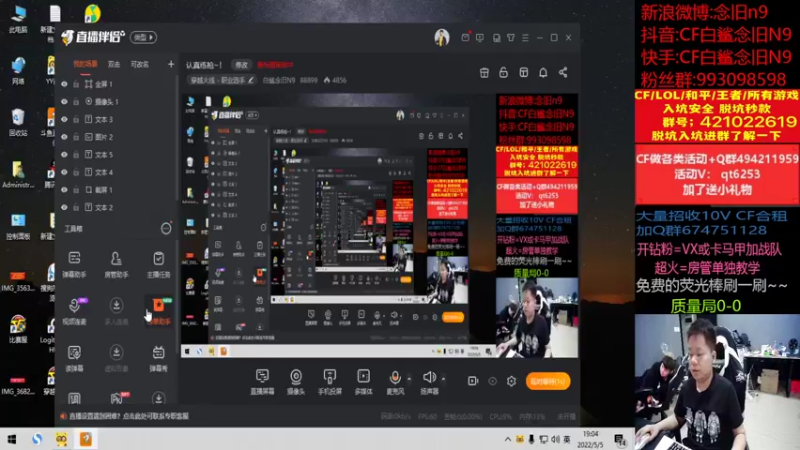This screenshot has width=800, height=450.
Task: Toggle the lock on the 摄像头 1 layer
Action: [76, 102]
